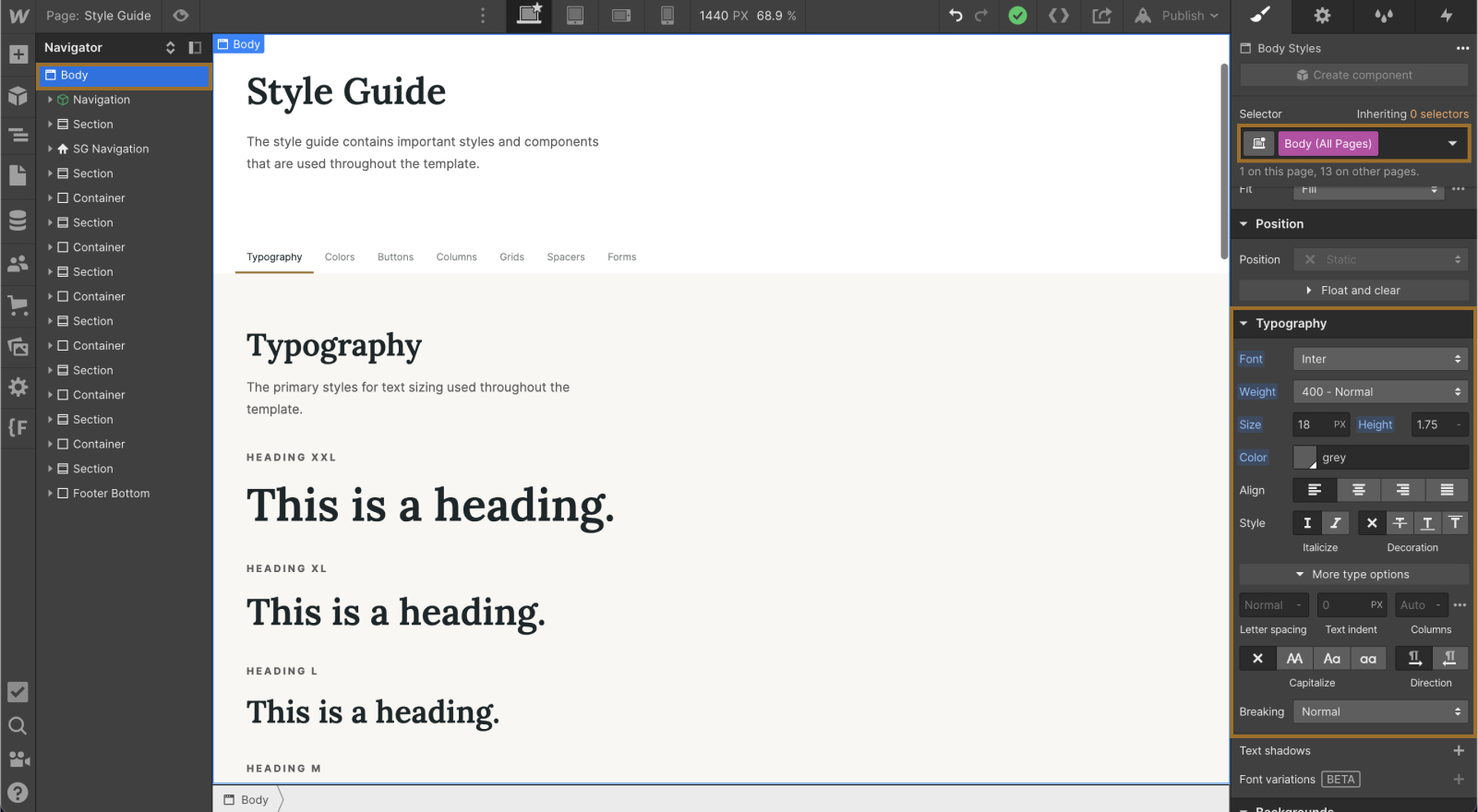Open the grey color swatch picker
The width and height of the screenshot is (1478, 812).
coord(1304,458)
